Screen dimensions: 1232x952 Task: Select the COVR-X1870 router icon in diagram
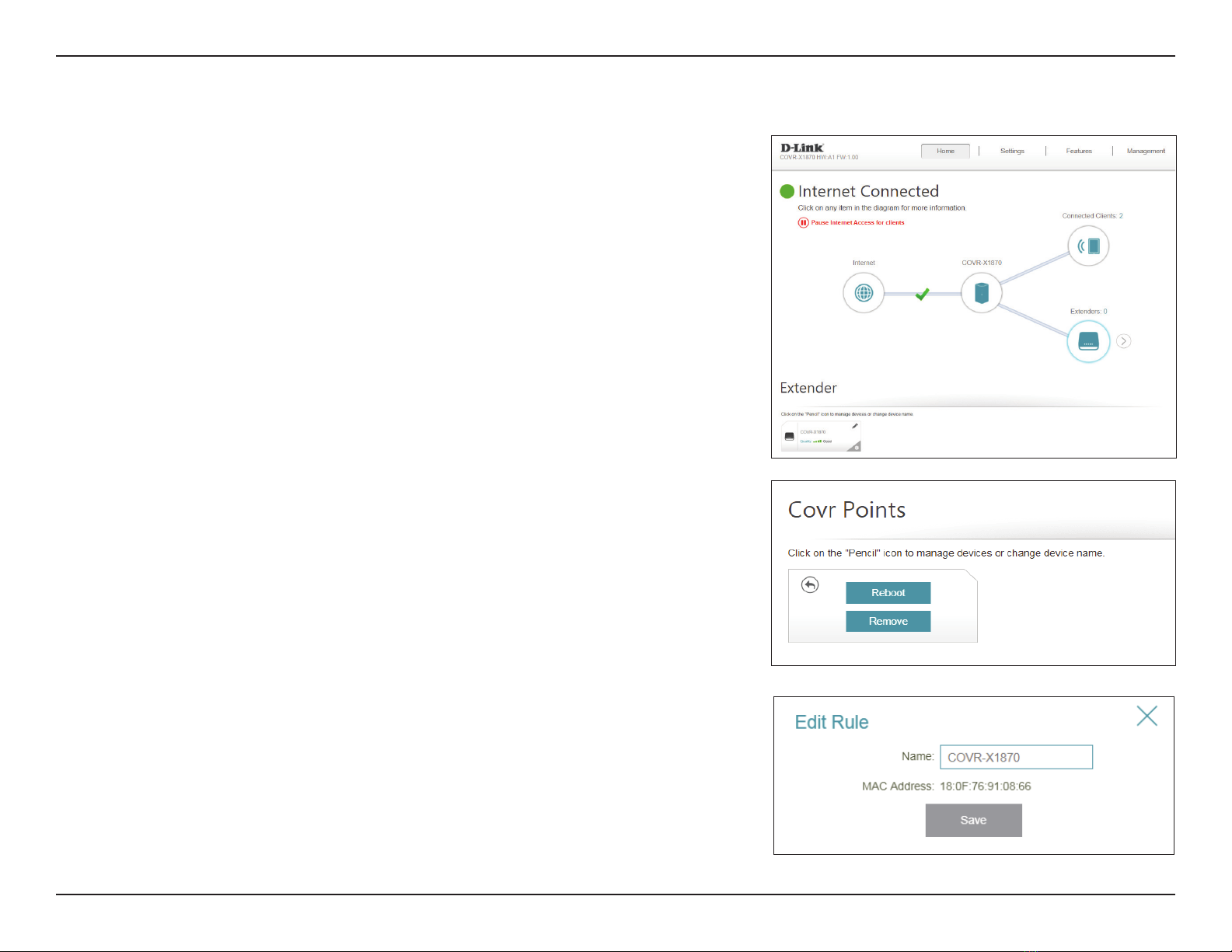click(982, 293)
